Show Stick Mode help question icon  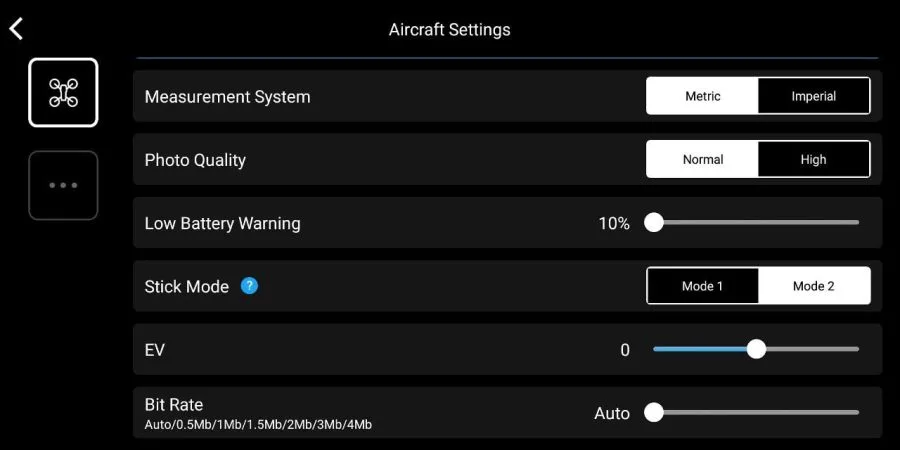[x=249, y=286]
